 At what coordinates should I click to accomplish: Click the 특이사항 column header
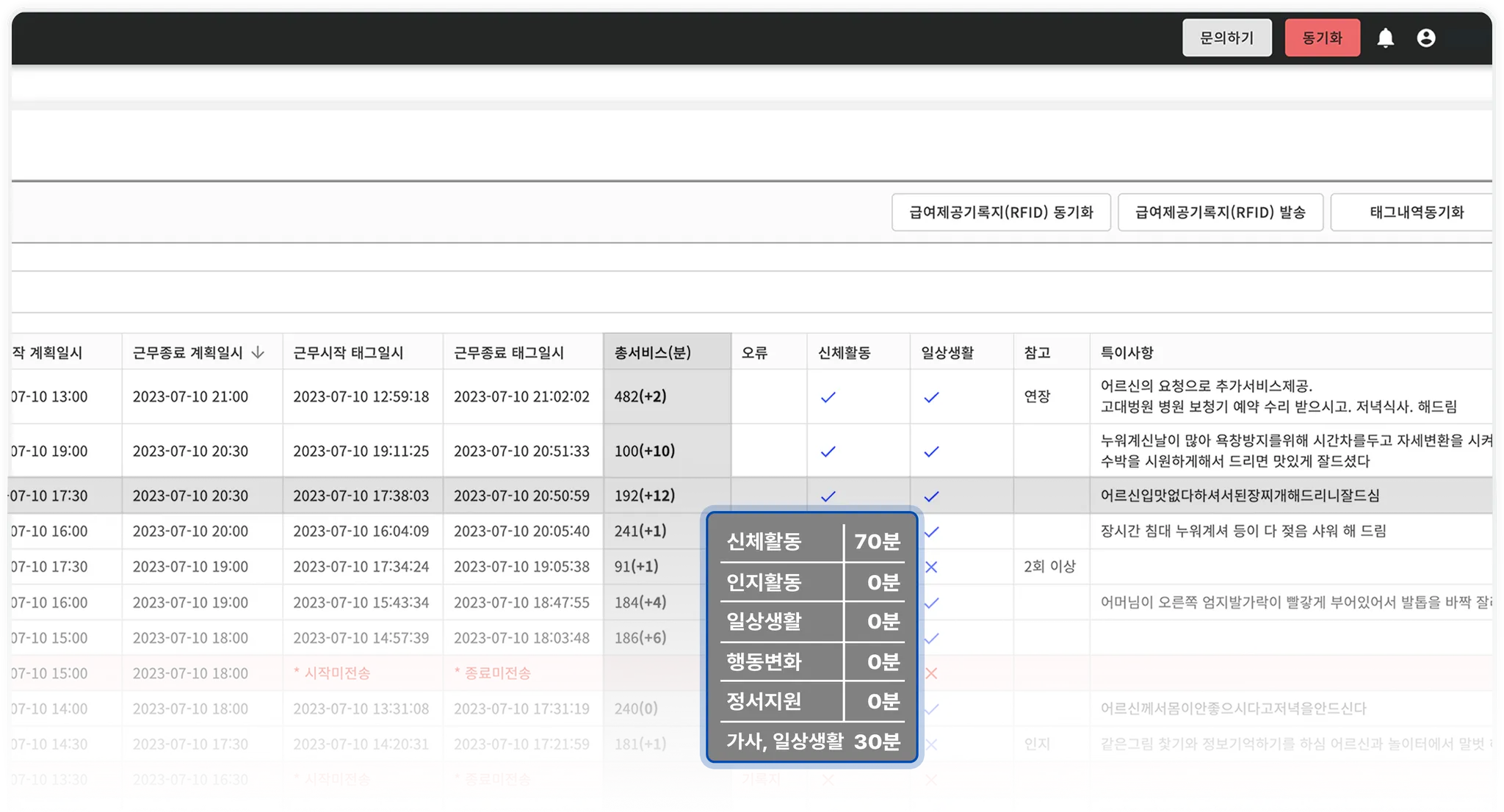pos(1127,353)
